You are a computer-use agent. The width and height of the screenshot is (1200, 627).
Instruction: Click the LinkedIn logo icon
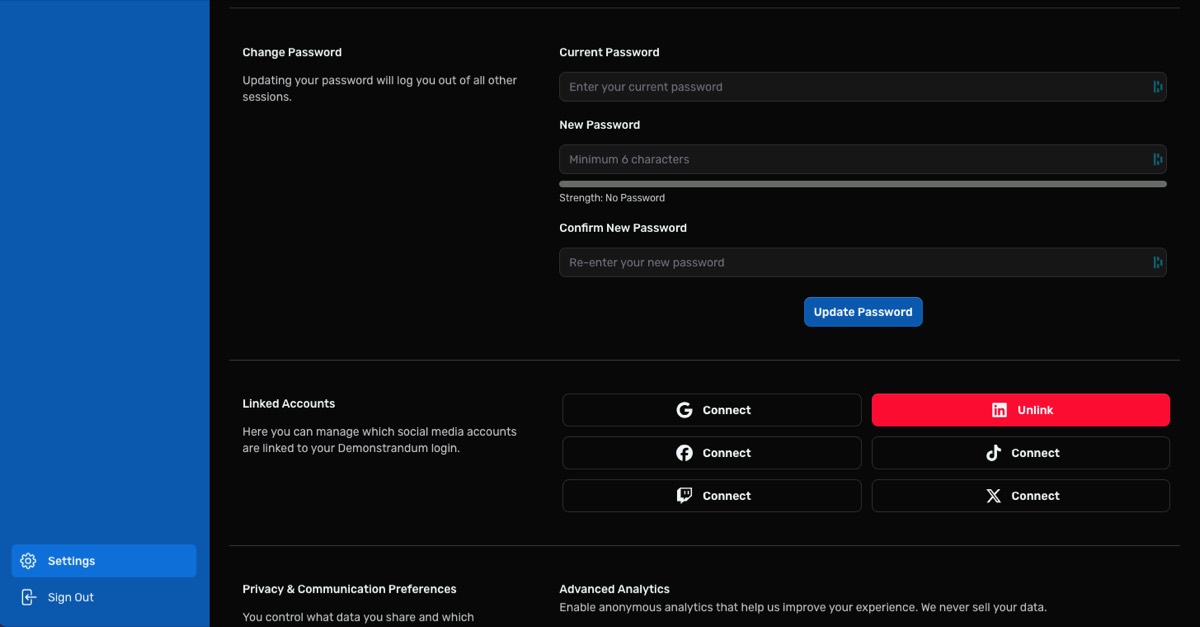[x=999, y=410]
